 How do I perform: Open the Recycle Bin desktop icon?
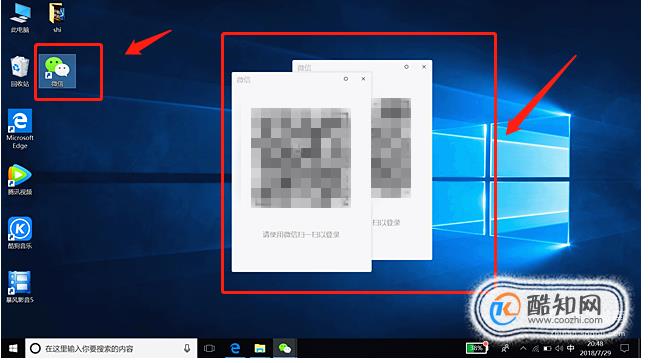(x=19, y=71)
